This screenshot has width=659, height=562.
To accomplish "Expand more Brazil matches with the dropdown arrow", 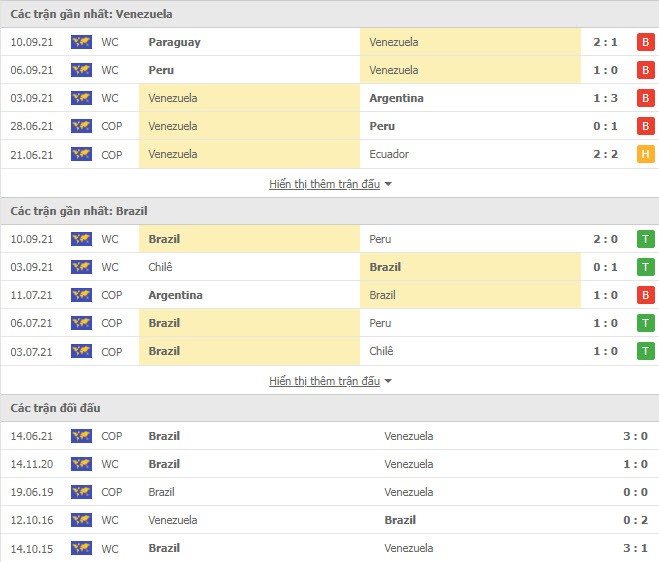I will pyautogui.click(x=388, y=381).
